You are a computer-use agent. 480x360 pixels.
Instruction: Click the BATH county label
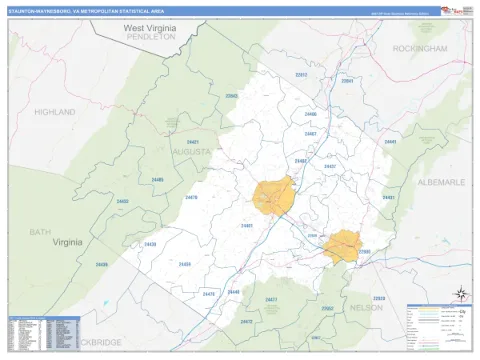(x=40, y=232)
